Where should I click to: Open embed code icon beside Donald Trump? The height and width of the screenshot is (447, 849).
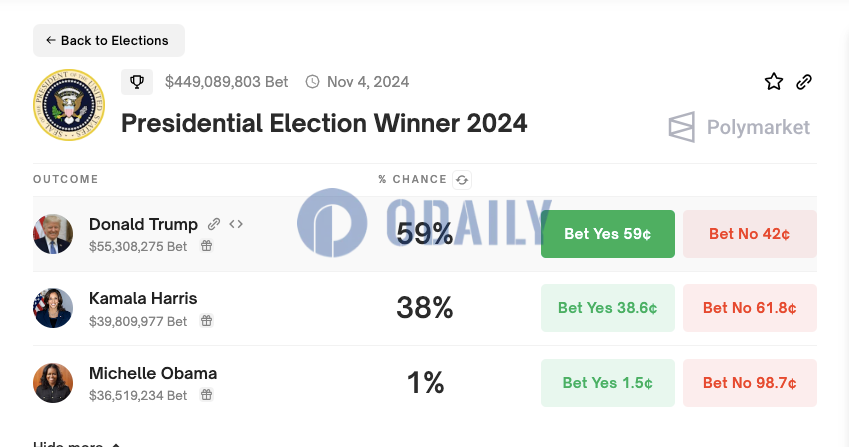pyautogui.click(x=236, y=224)
